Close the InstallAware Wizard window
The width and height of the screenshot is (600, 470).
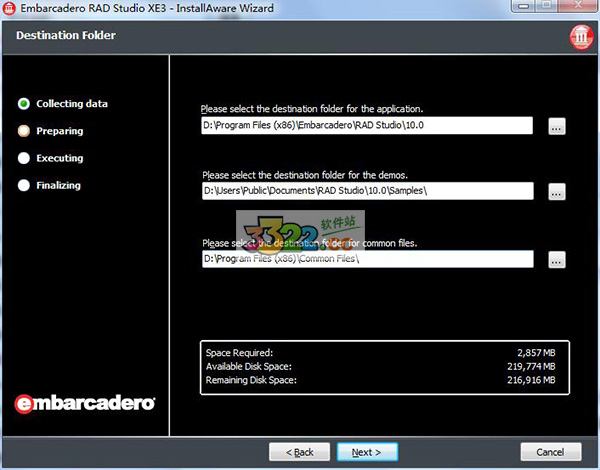pyautogui.click(x=579, y=6)
